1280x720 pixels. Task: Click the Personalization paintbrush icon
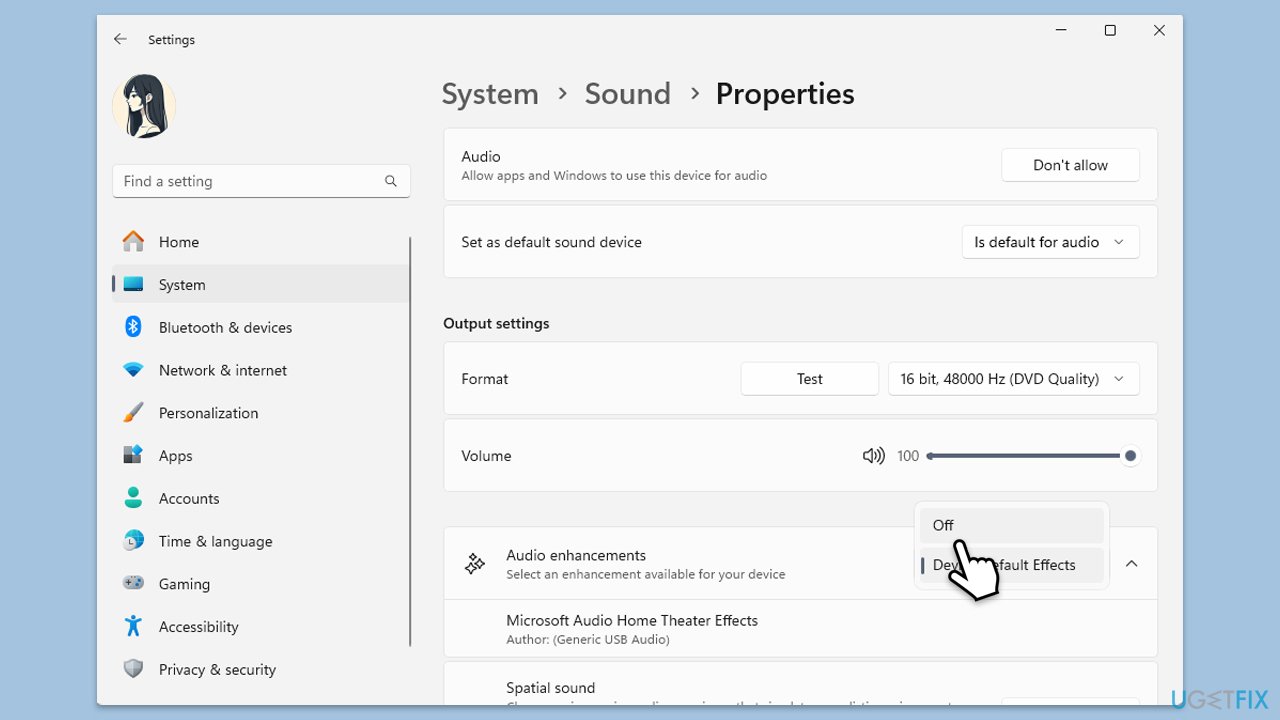(x=133, y=413)
